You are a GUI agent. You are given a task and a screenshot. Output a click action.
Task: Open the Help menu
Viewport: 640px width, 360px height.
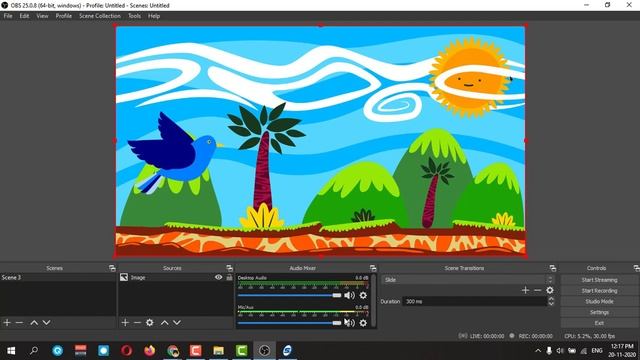pyautogui.click(x=154, y=16)
